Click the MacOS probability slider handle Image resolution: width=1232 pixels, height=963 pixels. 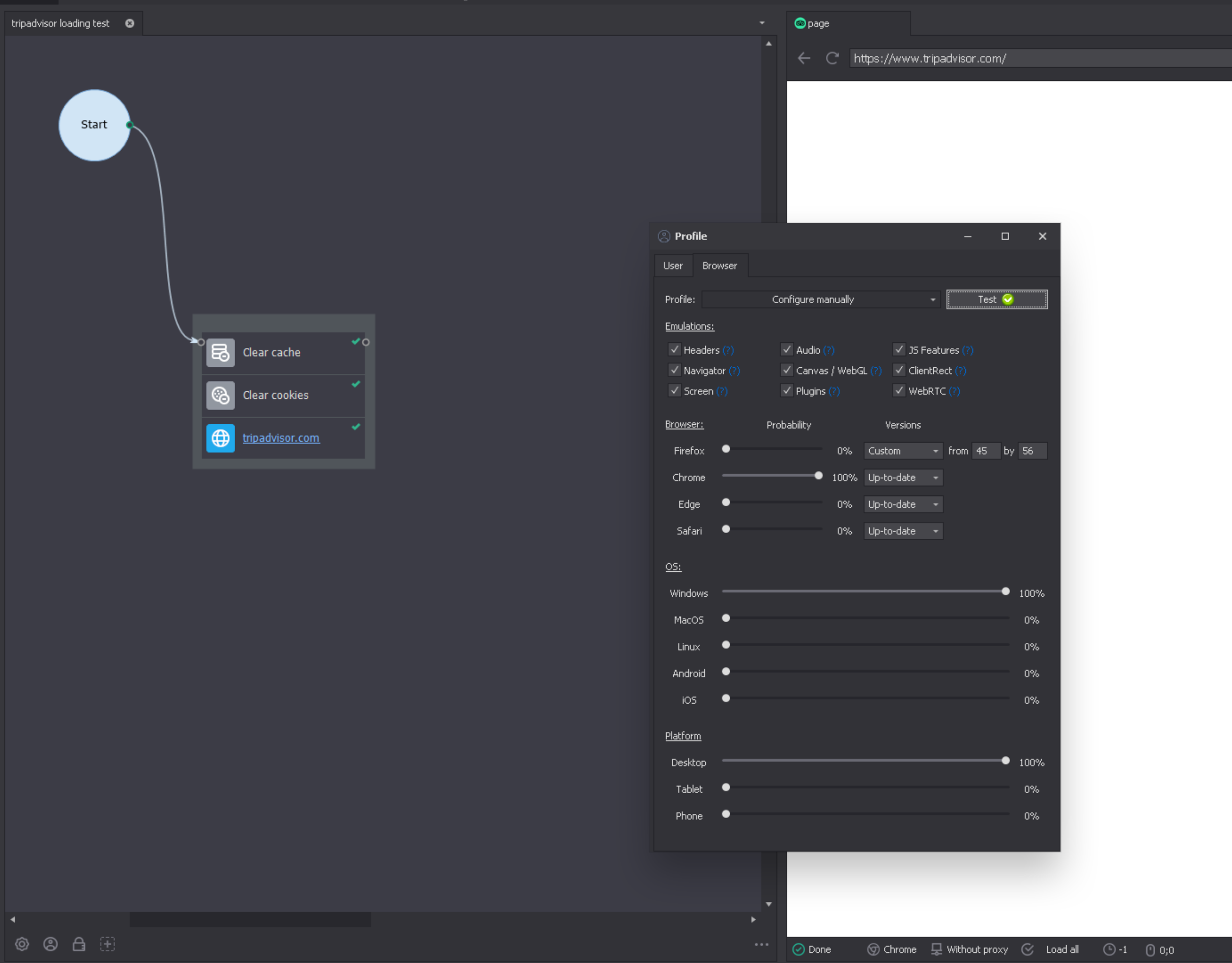pyautogui.click(x=726, y=618)
